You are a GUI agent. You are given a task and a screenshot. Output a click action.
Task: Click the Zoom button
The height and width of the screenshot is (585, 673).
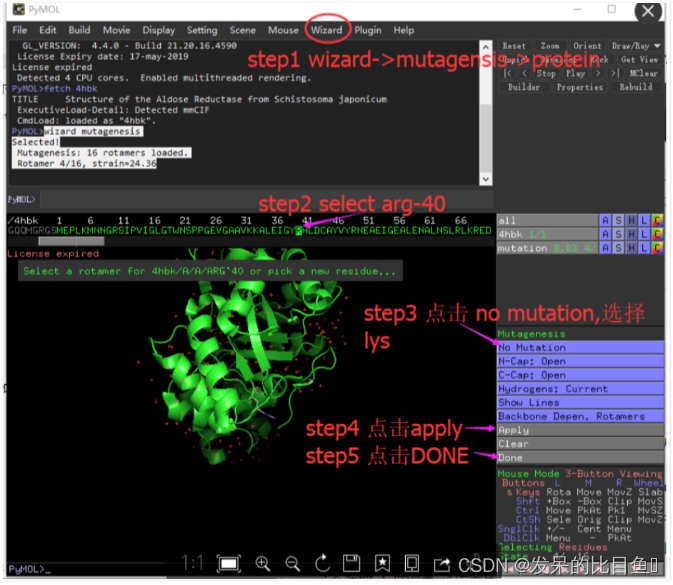pyautogui.click(x=550, y=45)
